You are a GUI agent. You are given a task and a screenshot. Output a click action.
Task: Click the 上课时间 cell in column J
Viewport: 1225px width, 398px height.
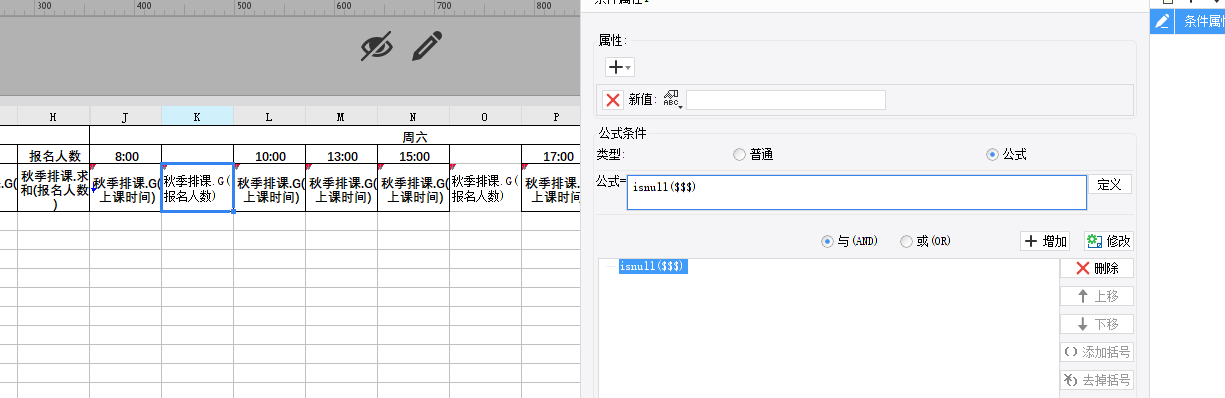point(125,188)
